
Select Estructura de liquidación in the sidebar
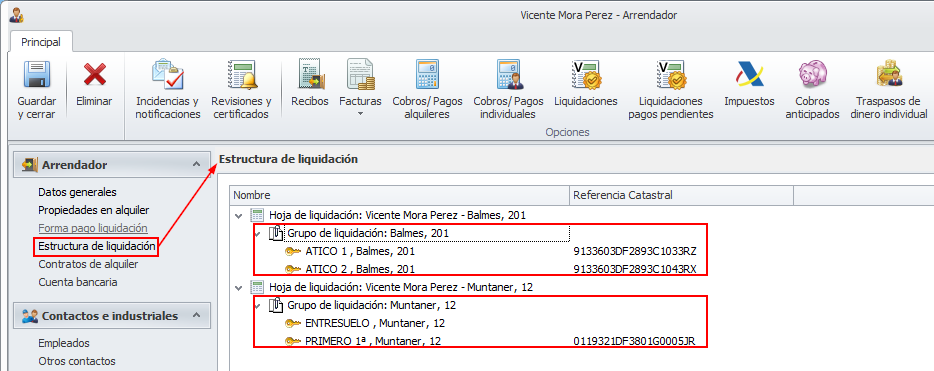point(96,246)
